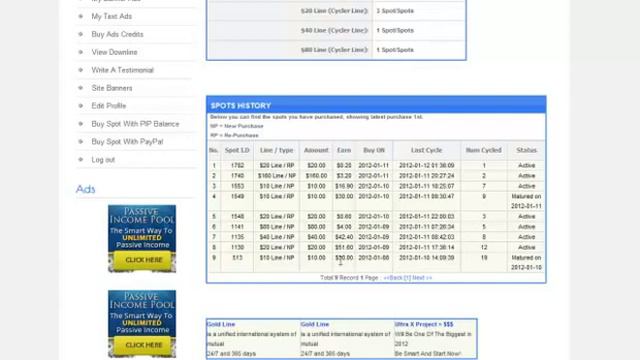Click $40 Line (Cycler Line) row label
The image size is (640, 360).
(334, 30)
